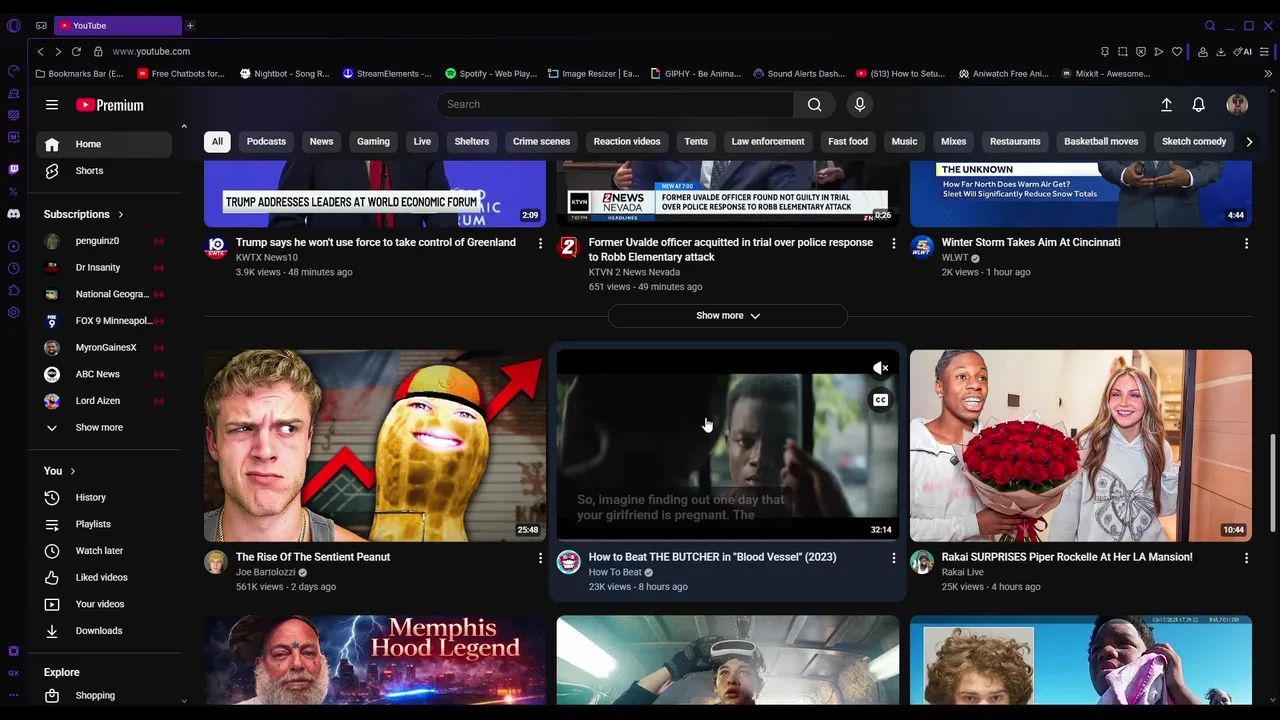Open penguinz0 subscription channel
Image resolution: width=1280 pixels, height=720 pixels.
[104, 241]
